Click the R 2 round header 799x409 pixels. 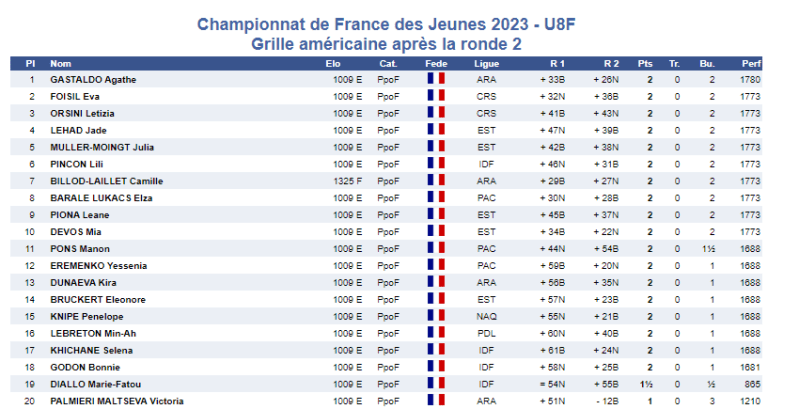tap(611, 63)
